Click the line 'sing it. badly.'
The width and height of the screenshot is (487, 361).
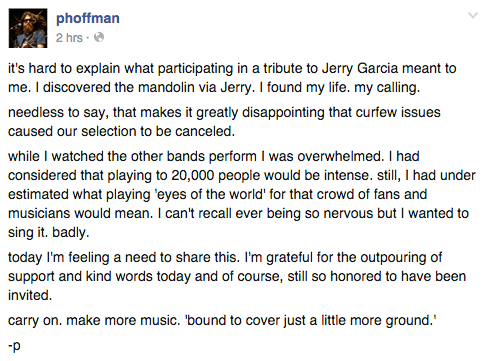(x=49, y=232)
